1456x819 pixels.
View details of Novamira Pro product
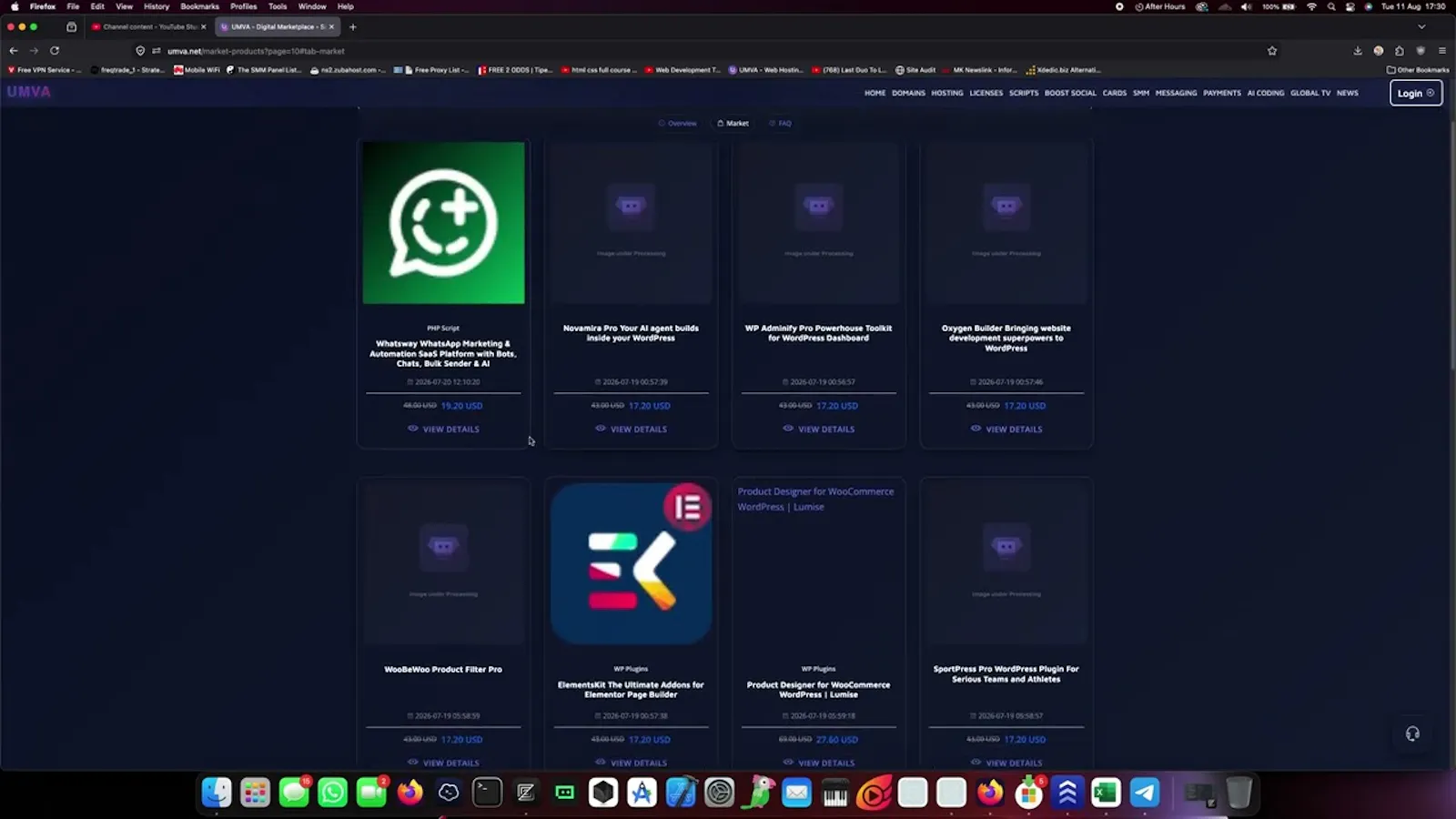coord(631,429)
